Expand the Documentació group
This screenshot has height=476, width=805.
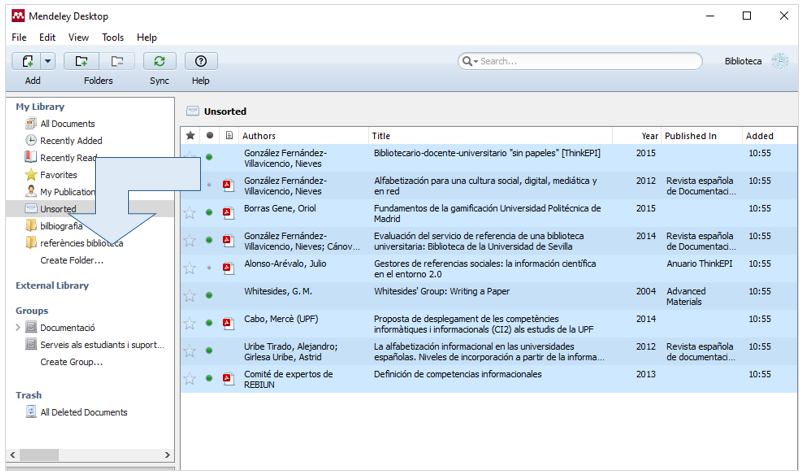(18, 328)
